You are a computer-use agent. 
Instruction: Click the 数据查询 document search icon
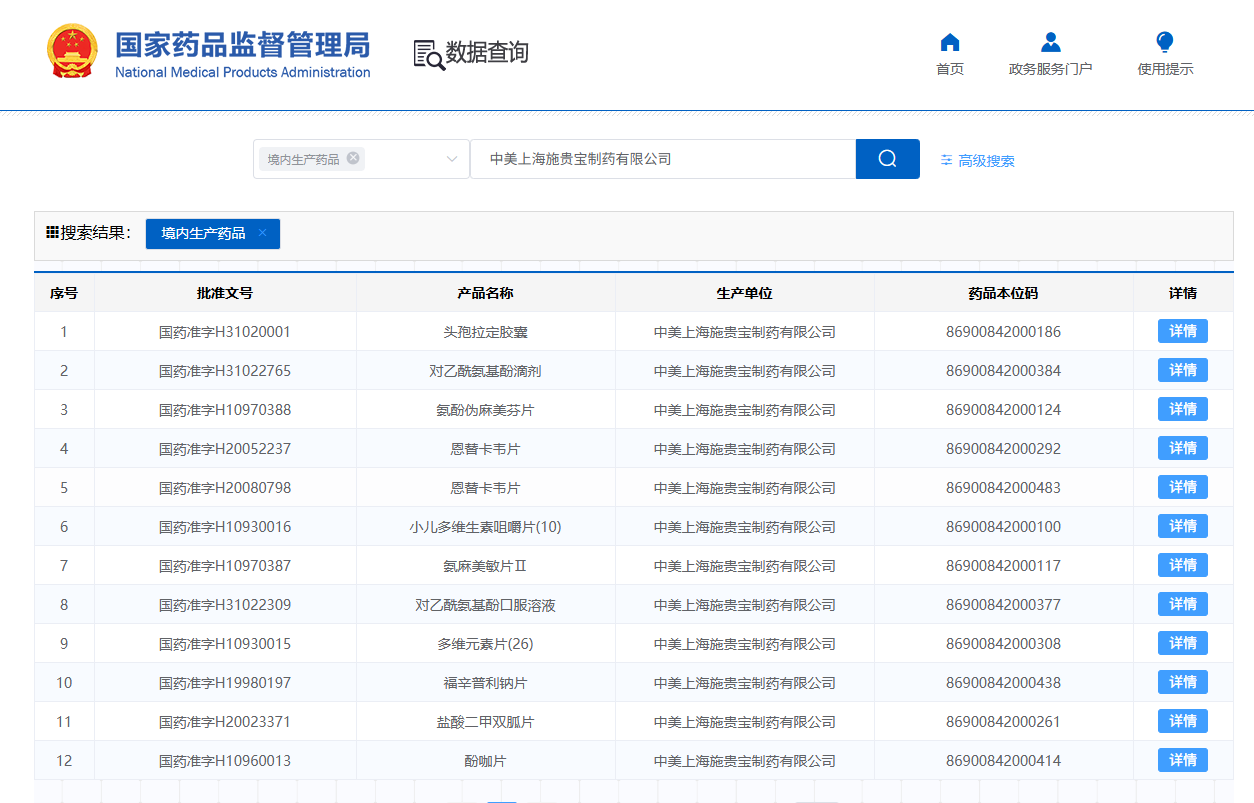tap(429, 54)
